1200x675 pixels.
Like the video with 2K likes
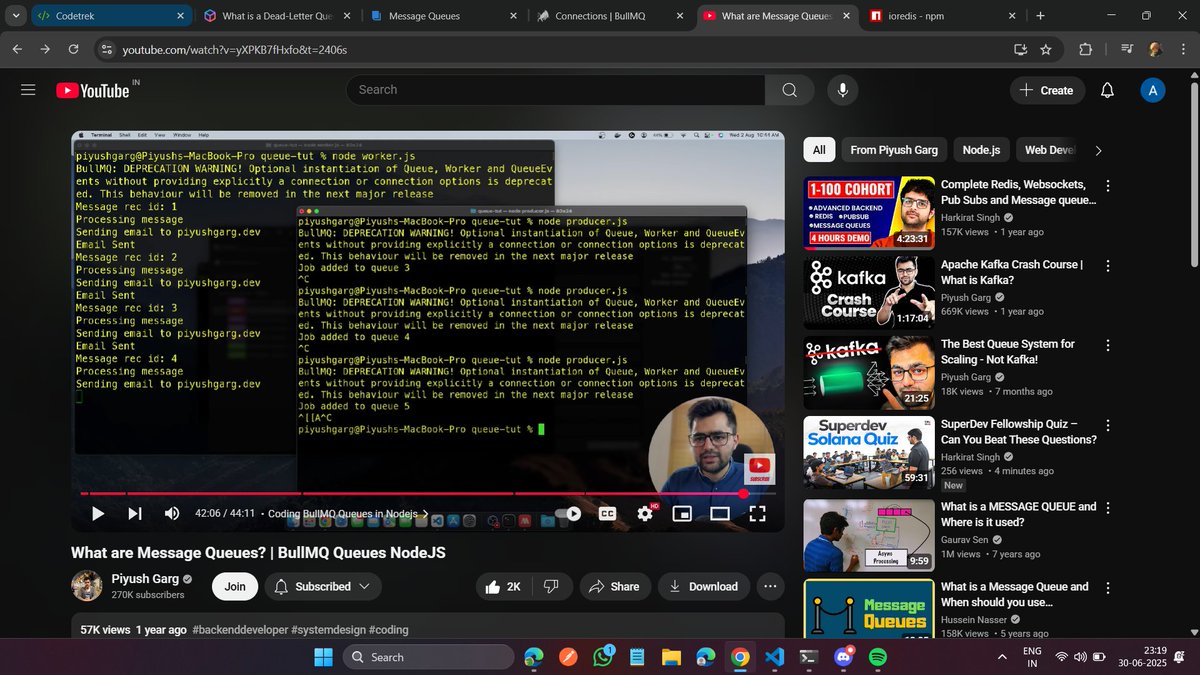tap(503, 586)
